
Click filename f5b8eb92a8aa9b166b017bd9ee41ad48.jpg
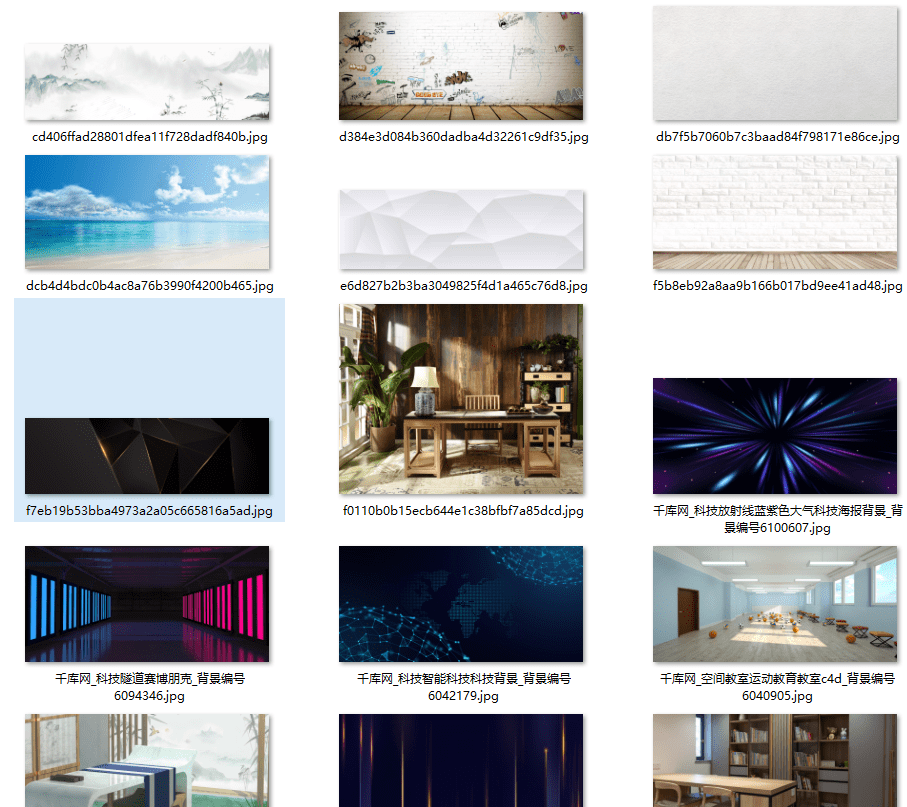coord(777,286)
